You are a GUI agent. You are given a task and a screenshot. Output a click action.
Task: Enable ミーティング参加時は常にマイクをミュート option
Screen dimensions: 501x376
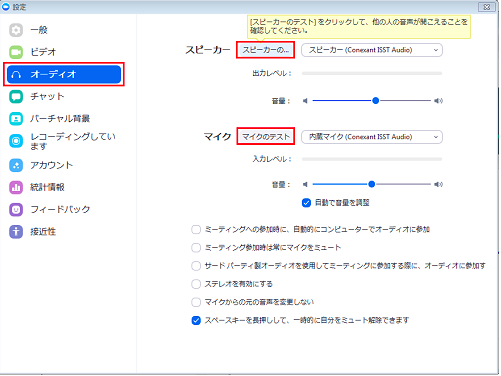pos(196,248)
